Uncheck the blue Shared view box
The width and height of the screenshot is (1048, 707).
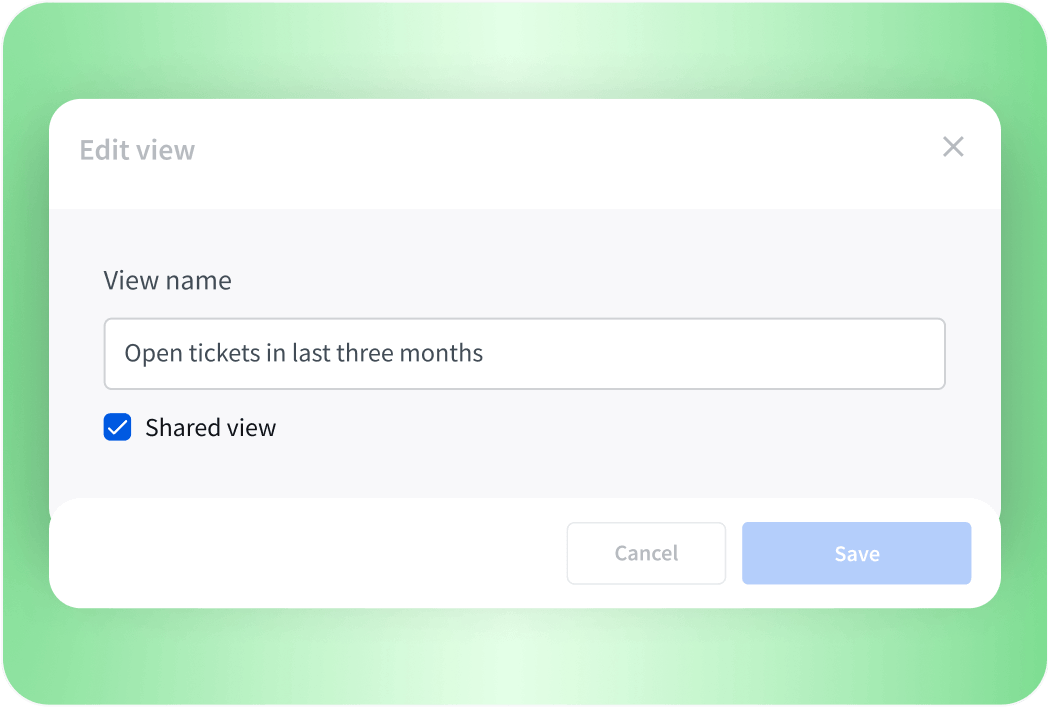point(117,427)
